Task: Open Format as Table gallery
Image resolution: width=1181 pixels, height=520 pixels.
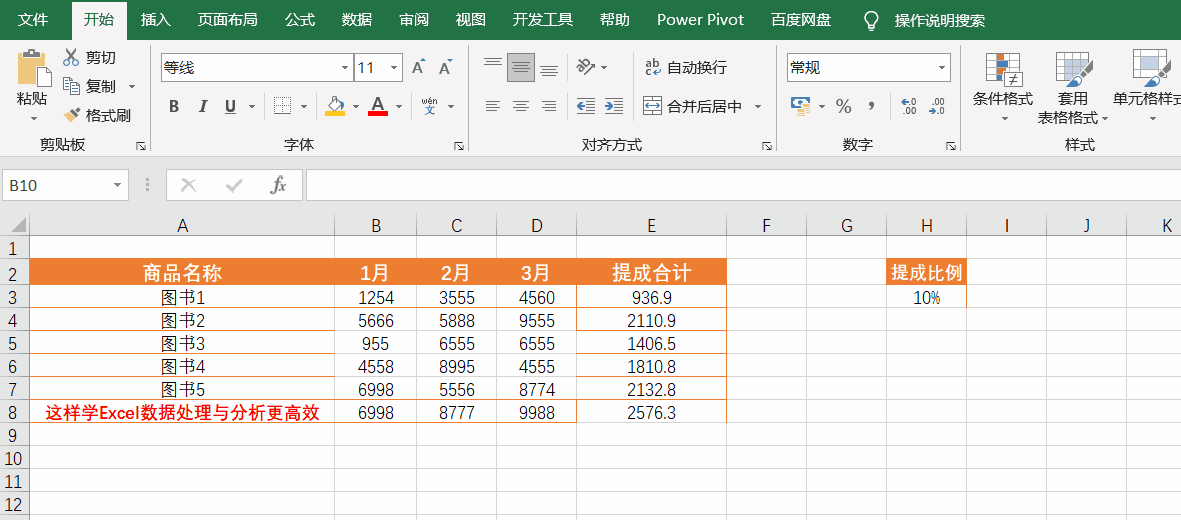Action: coord(1073,86)
